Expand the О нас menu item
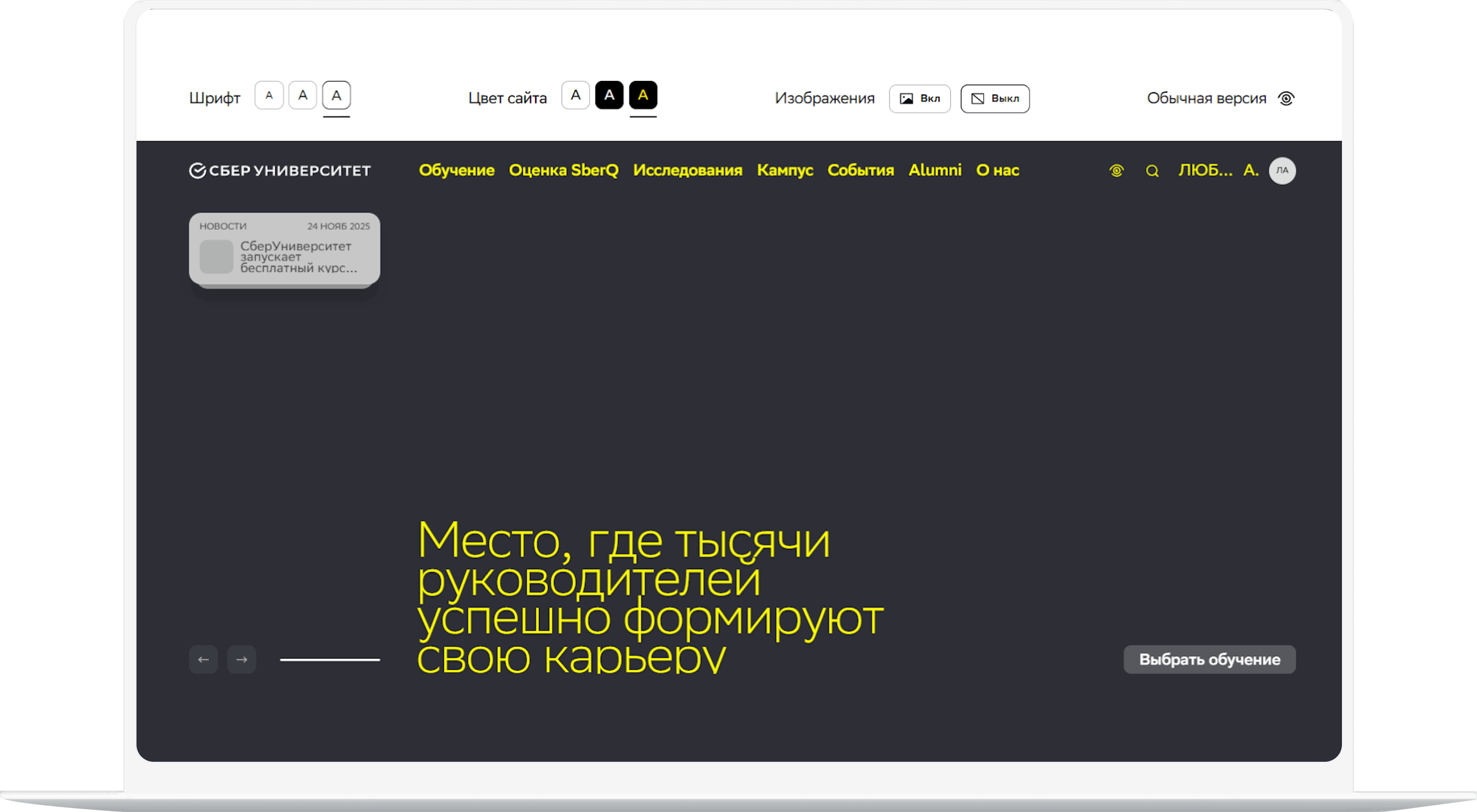Screen dimensions: 1477x812 click(x=997, y=170)
